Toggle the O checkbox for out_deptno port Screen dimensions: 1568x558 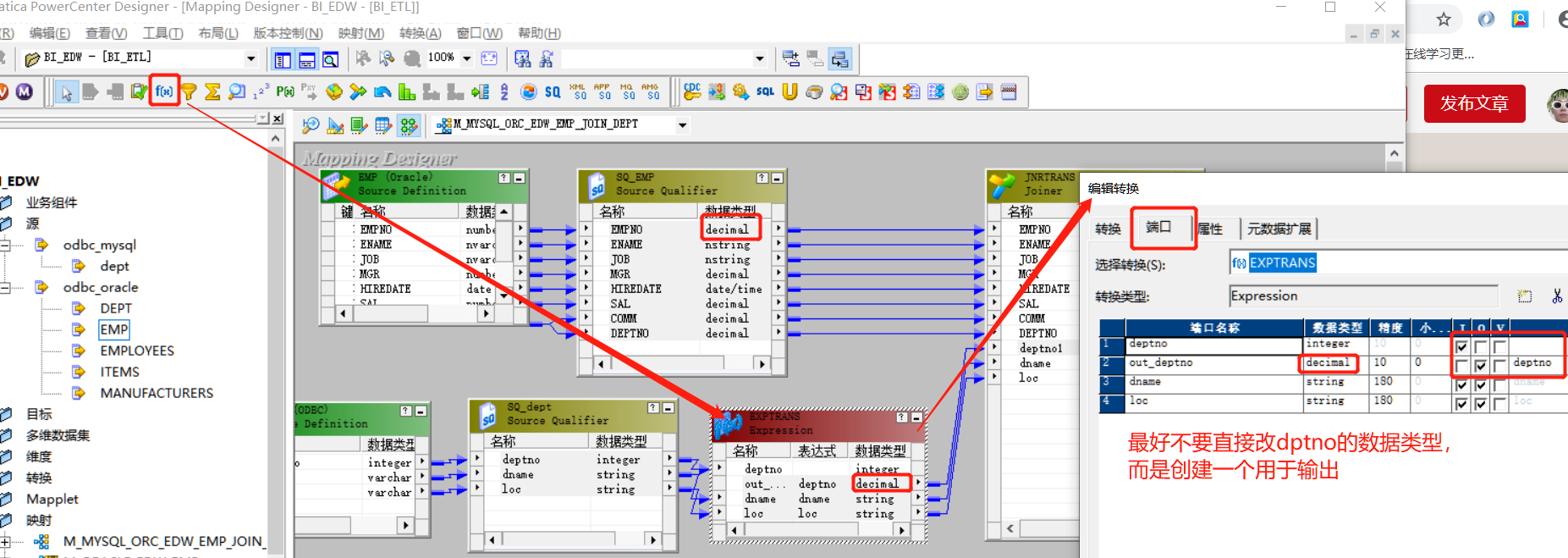(x=1480, y=365)
